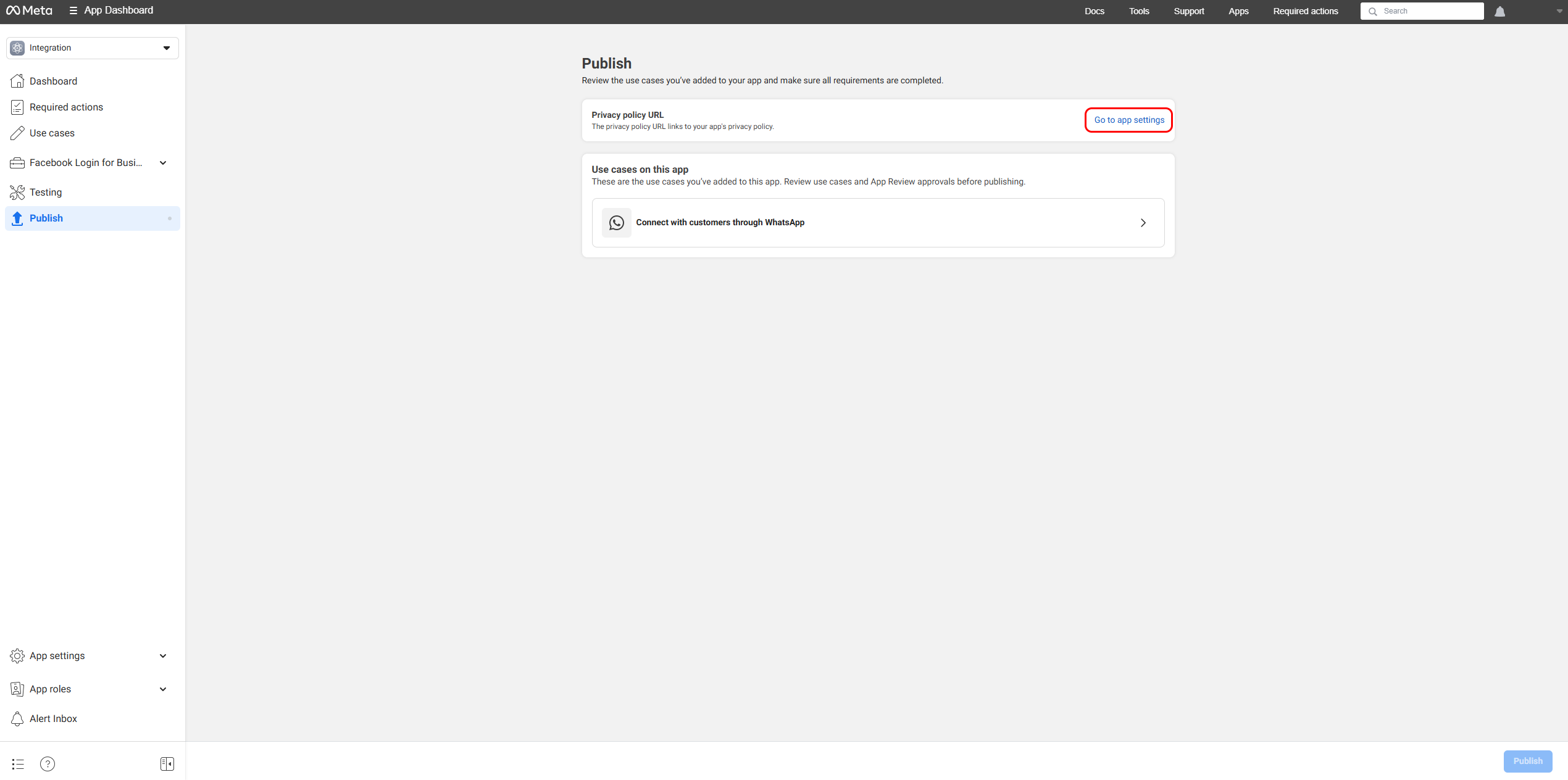Open the Apps menu item
The width and height of the screenshot is (1568, 780).
pyautogui.click(x=1238, y=11)
